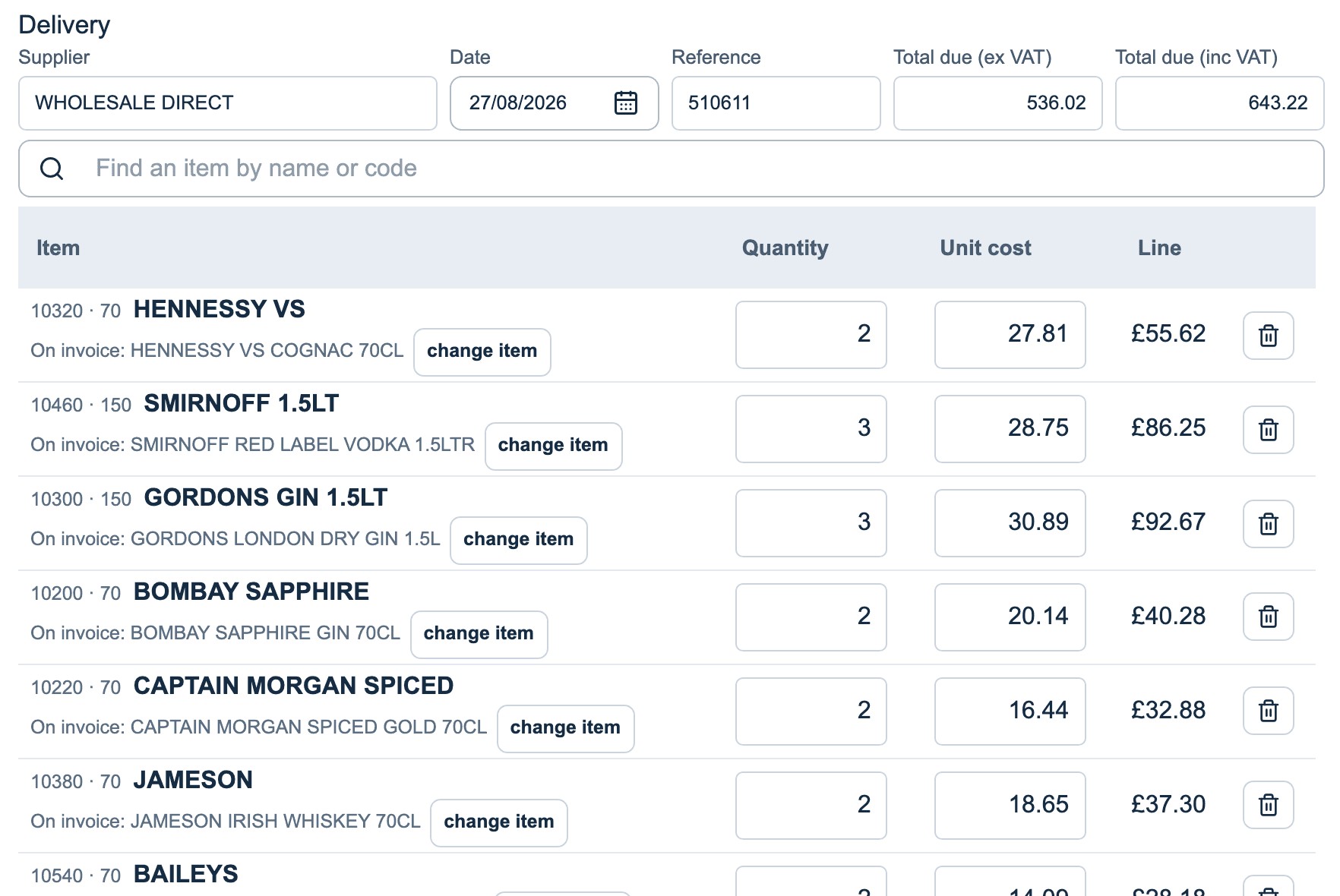The height and width of the screenshot is (896, 1340).
Task: Select the HENNESSY VS item name
Action: pos(219,309)
